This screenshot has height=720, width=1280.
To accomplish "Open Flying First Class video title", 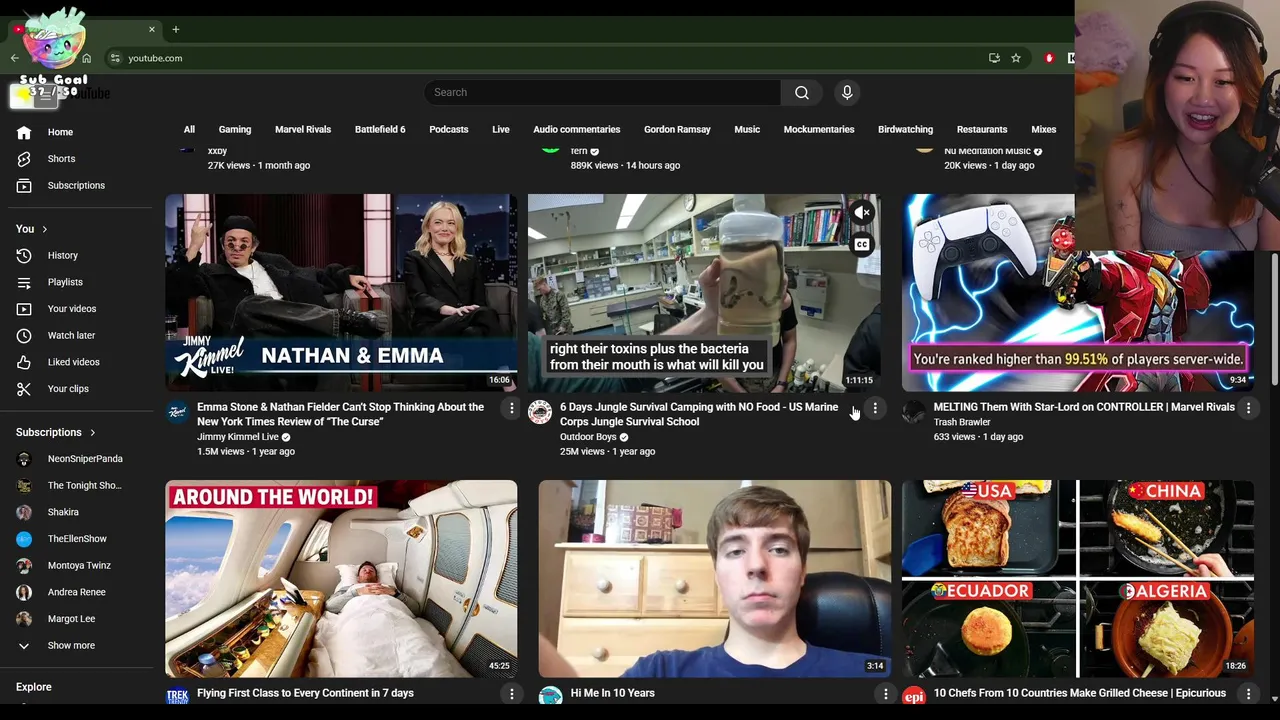I will [305, 693].
